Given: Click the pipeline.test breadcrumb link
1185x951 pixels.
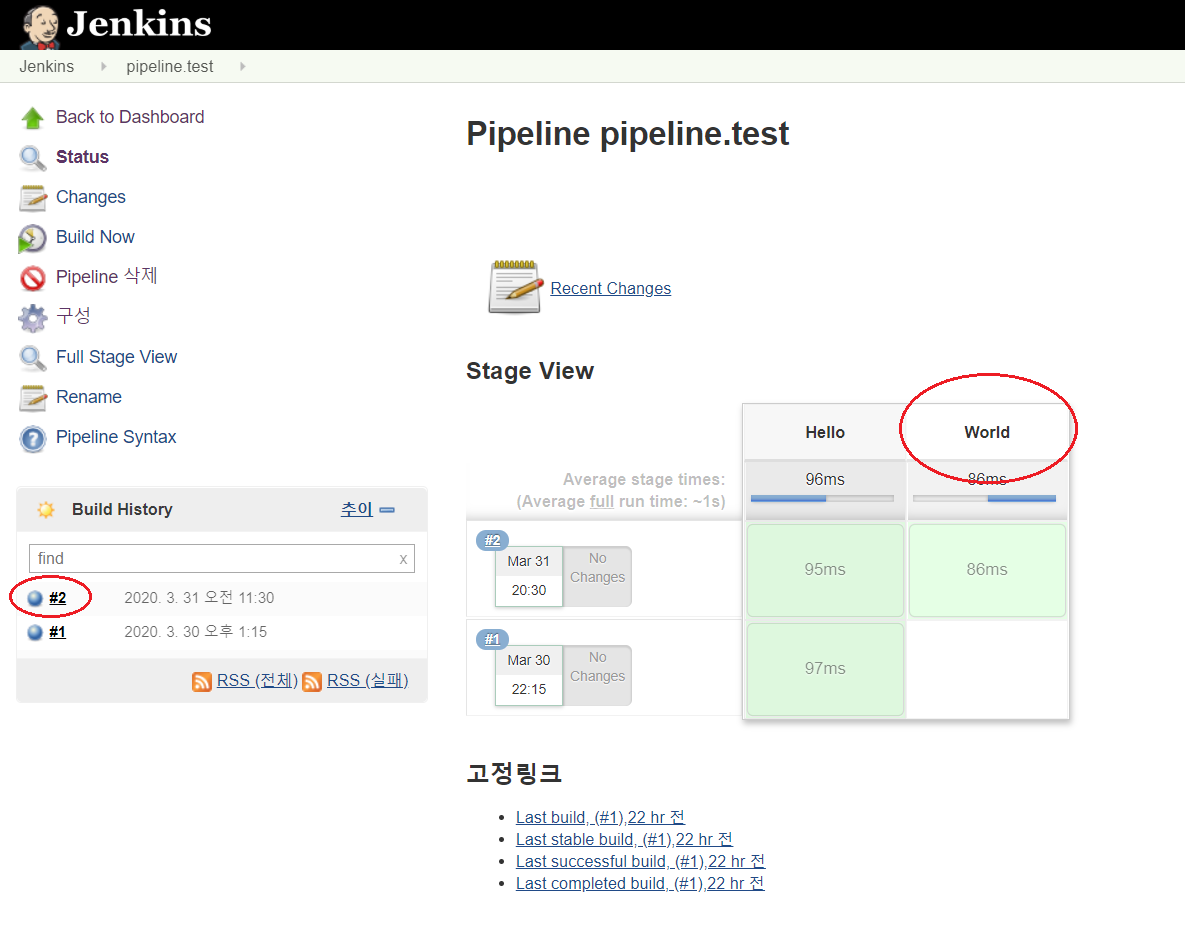Looking at the screenshot, I should (170, 67).
